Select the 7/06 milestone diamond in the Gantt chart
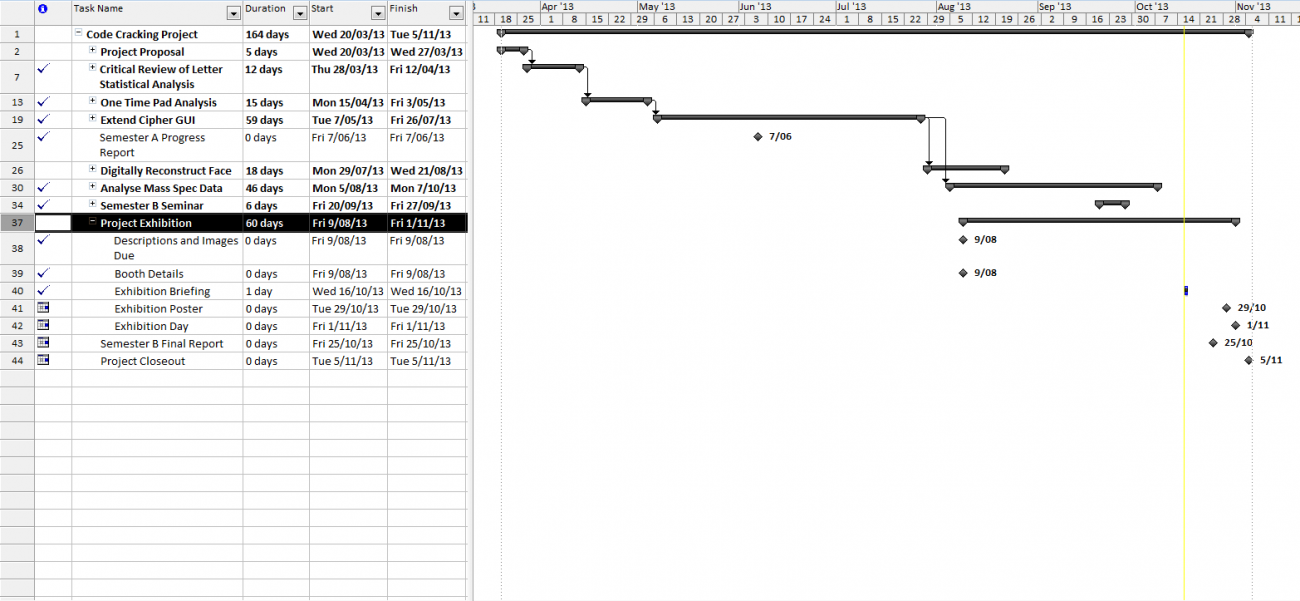 758,136
